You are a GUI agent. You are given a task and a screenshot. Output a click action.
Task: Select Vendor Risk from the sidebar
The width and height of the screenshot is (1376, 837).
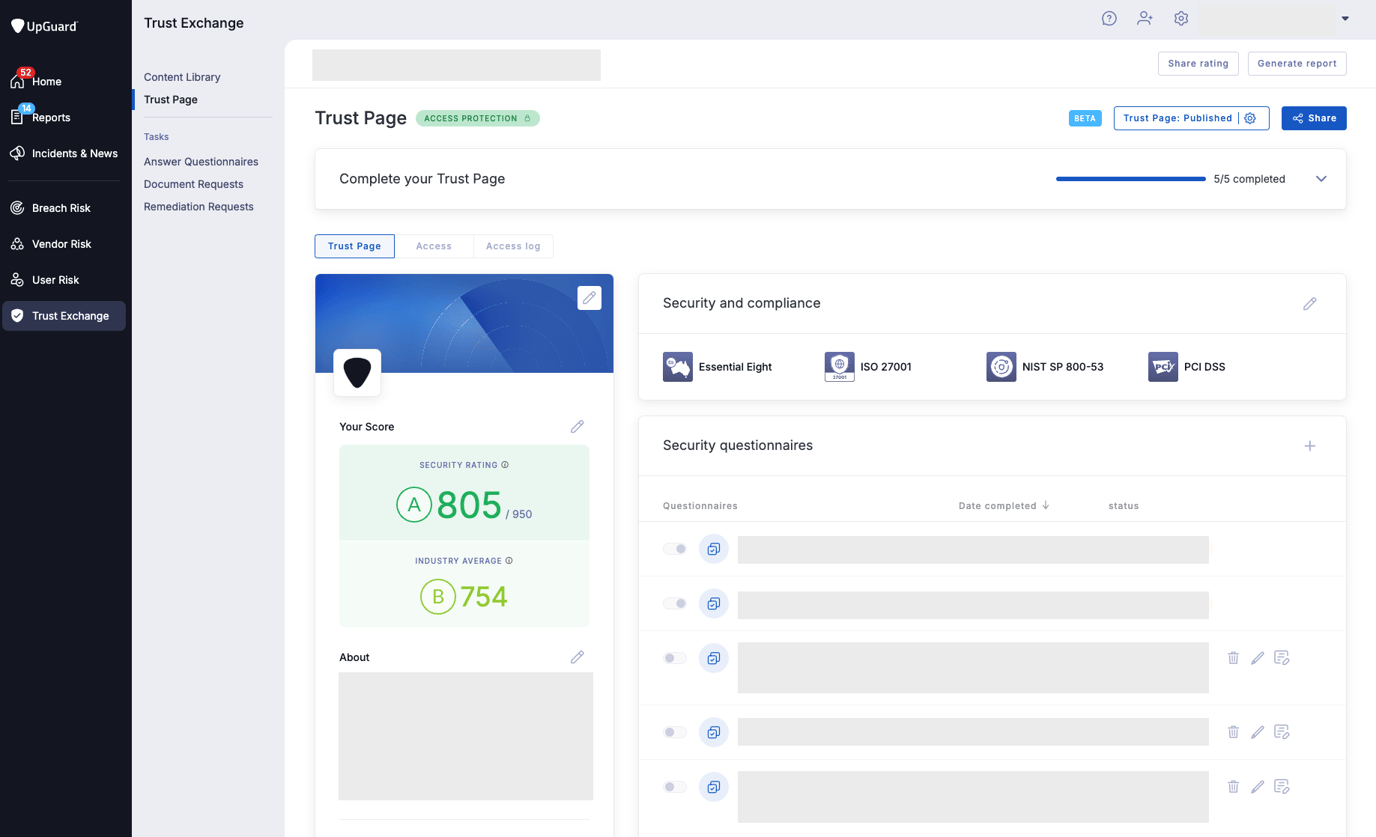[64, 243]
